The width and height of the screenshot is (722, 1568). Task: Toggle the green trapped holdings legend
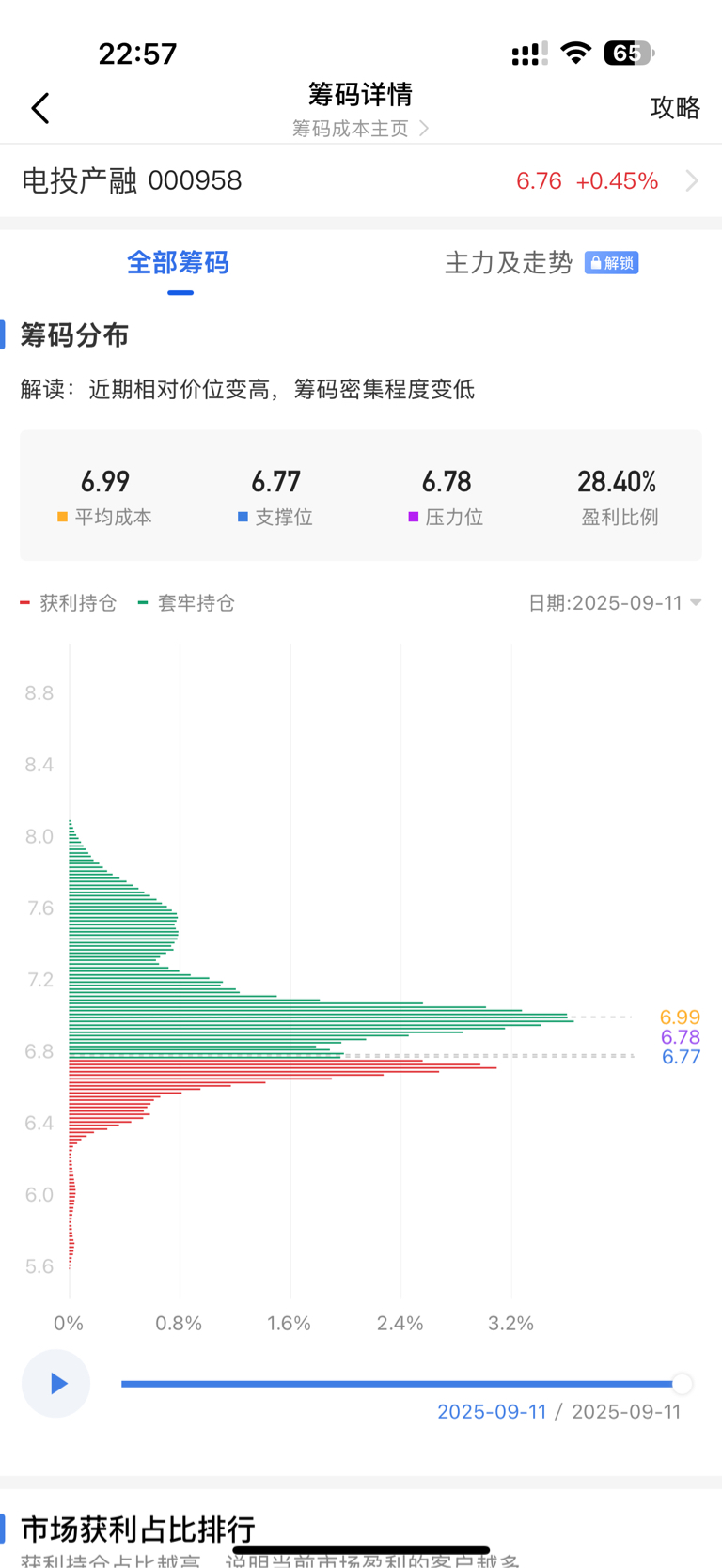(186, 603)
